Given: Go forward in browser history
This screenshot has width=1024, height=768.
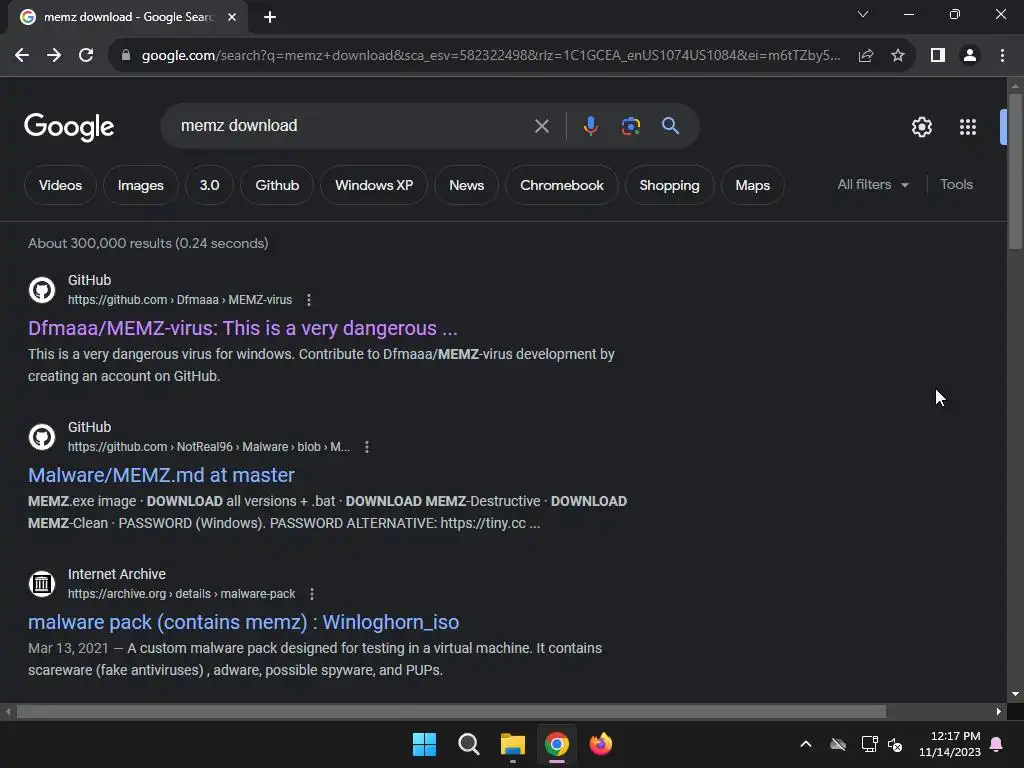Looking at the screenshot, I should click(54, 56).
